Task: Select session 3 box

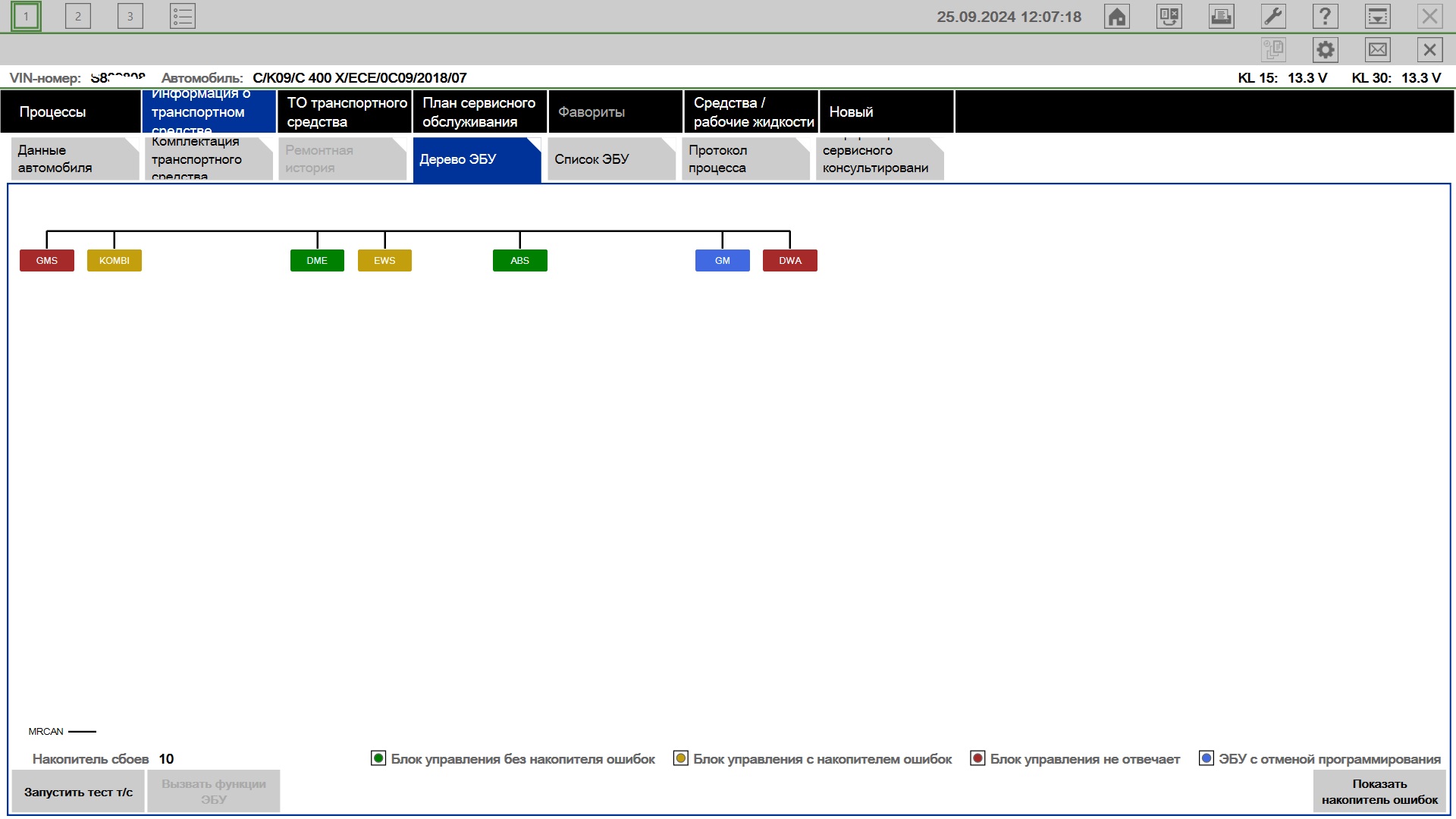Action: [130, 17]
